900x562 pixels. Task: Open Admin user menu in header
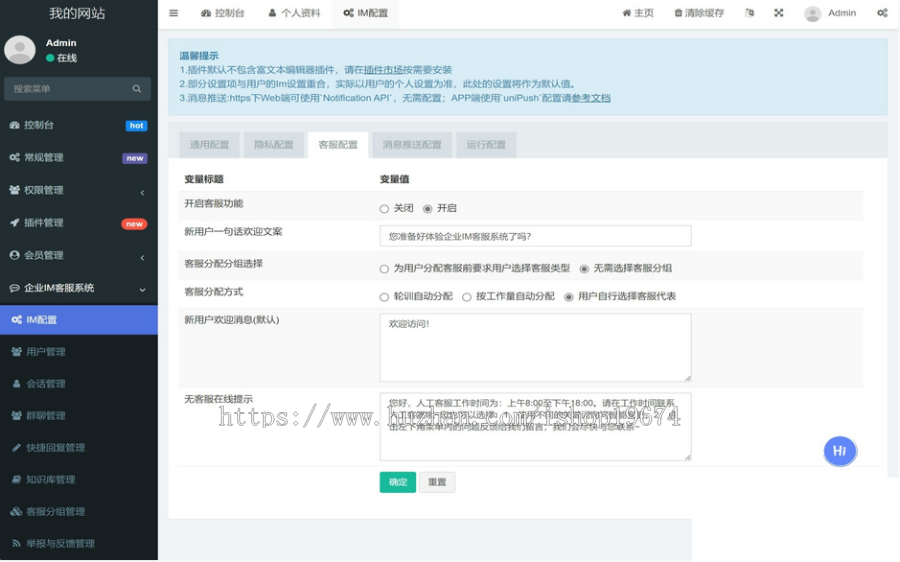click(x=830, y=13)
